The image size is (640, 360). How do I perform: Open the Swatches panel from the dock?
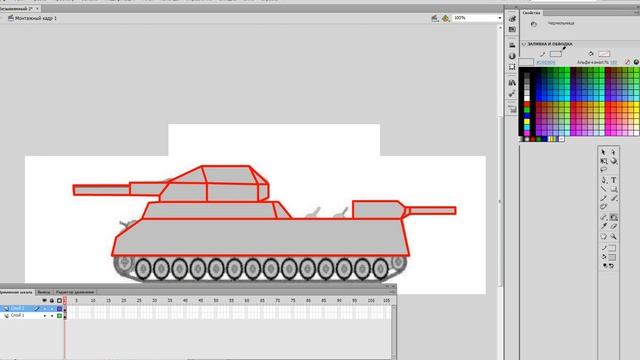(512, 30)
